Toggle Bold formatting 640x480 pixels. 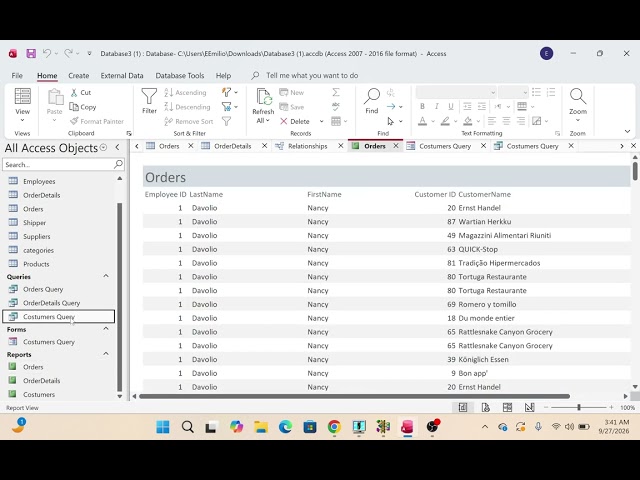[x=422, y=107]
